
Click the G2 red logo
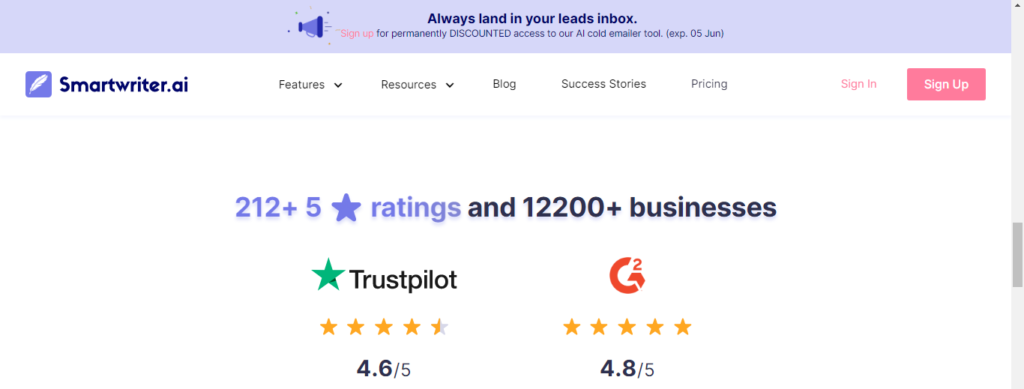tap(628, 275)
